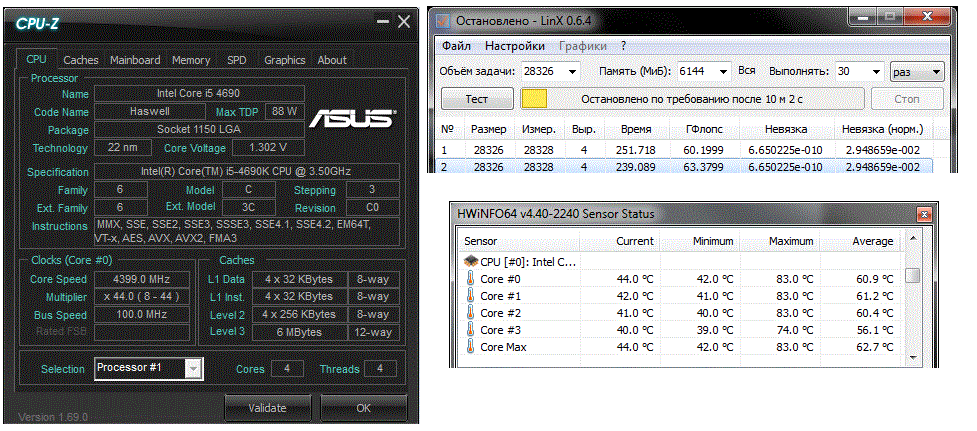Select LinX result row with 63.3799 GFlops
Image resolution: width=977 pixels, height=431 pixels.
[x=685, y=167]
